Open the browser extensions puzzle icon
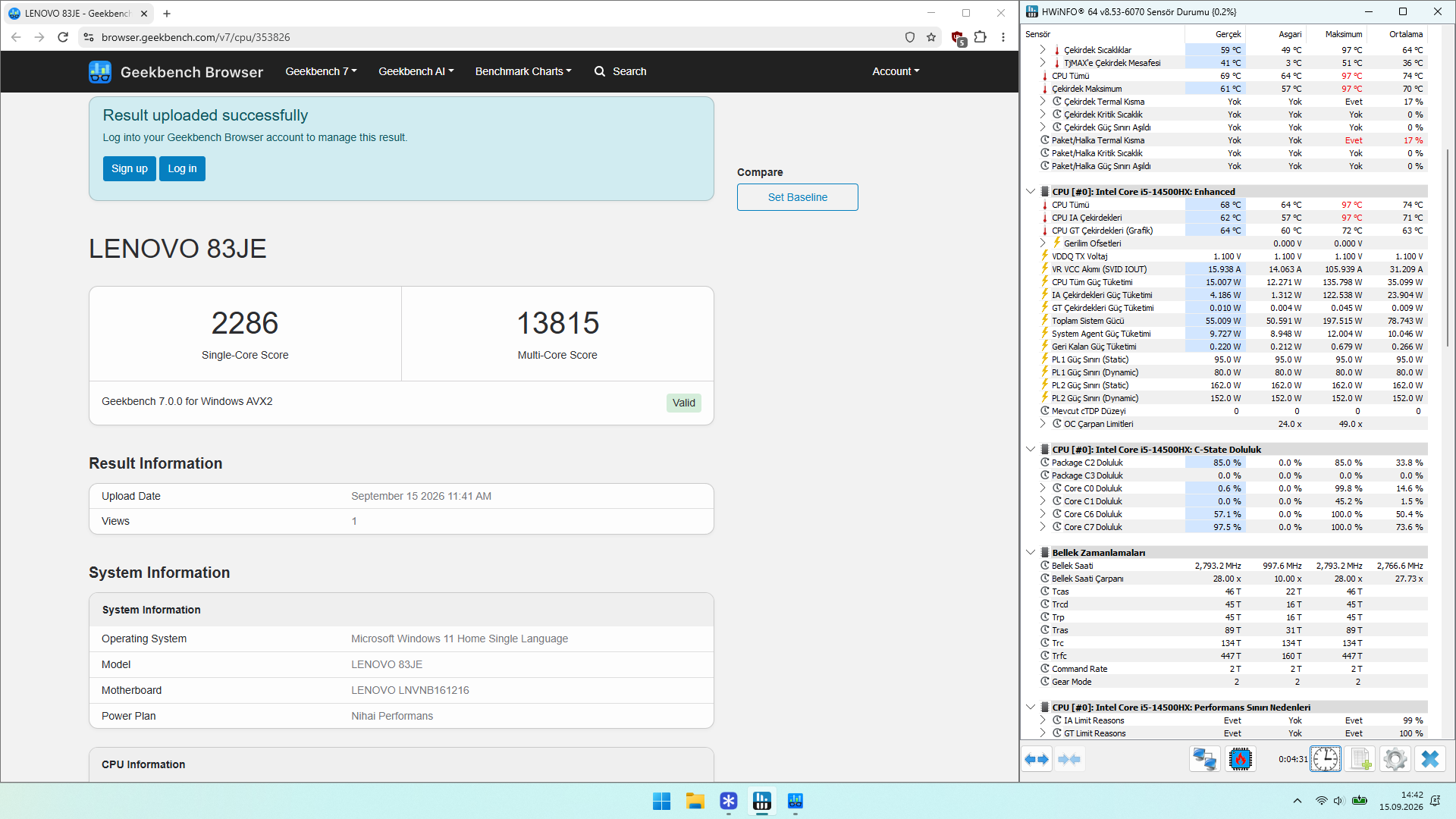 981,37
